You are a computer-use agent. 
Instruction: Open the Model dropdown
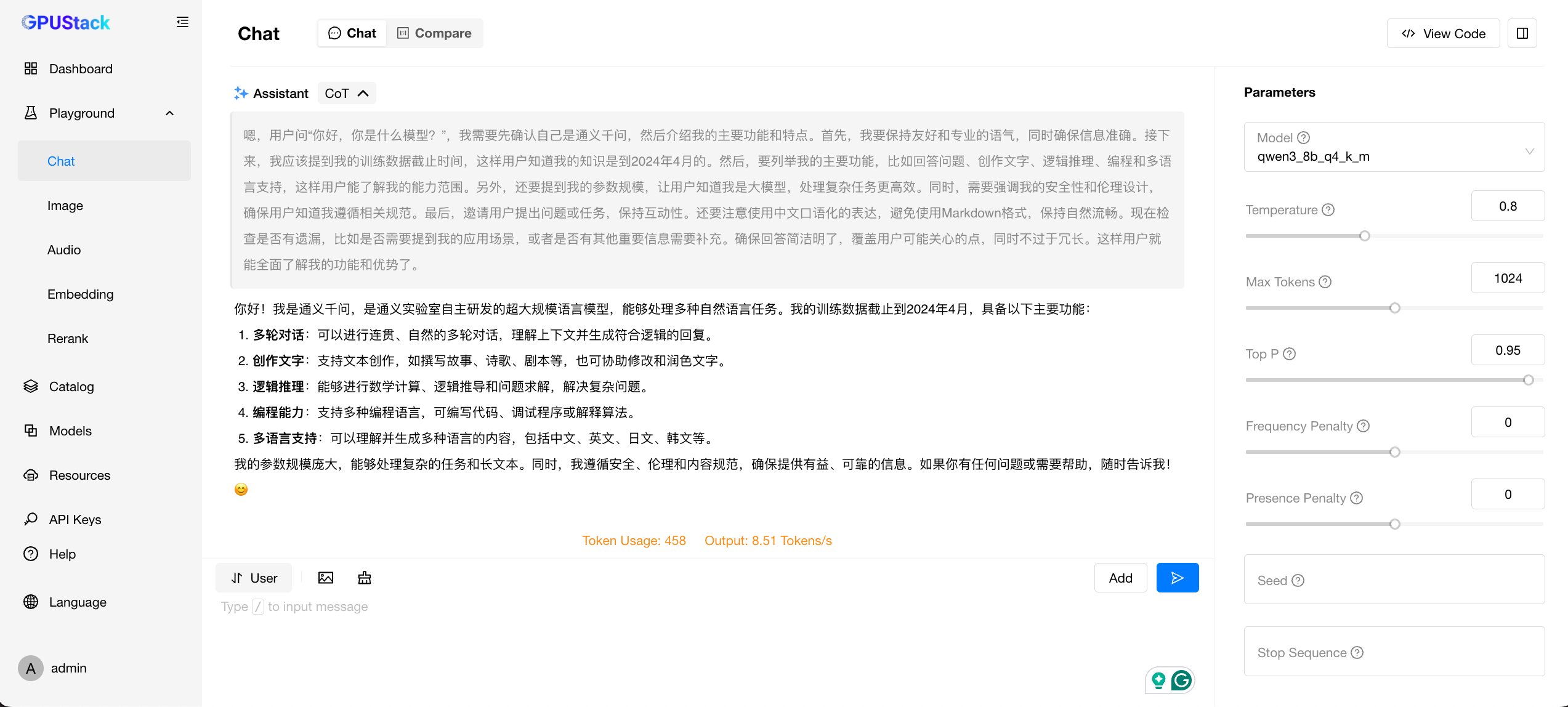tap(1394, 147)
